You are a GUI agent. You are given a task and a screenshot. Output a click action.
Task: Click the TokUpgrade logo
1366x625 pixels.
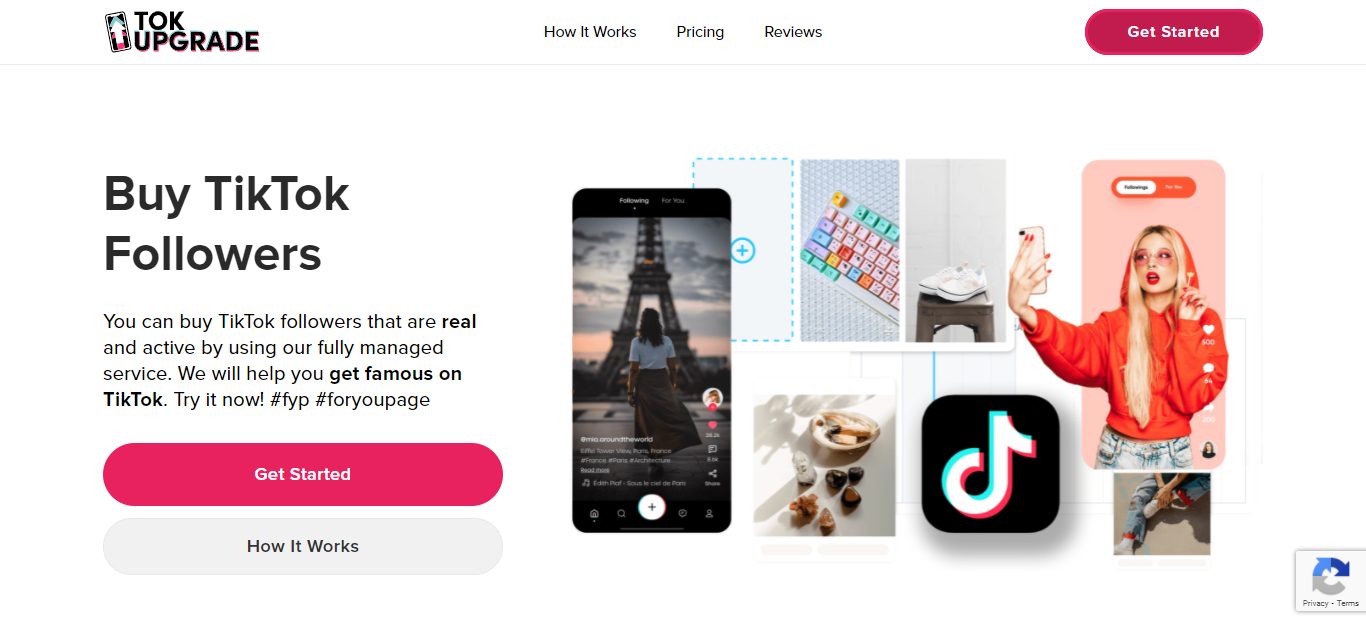182,32
